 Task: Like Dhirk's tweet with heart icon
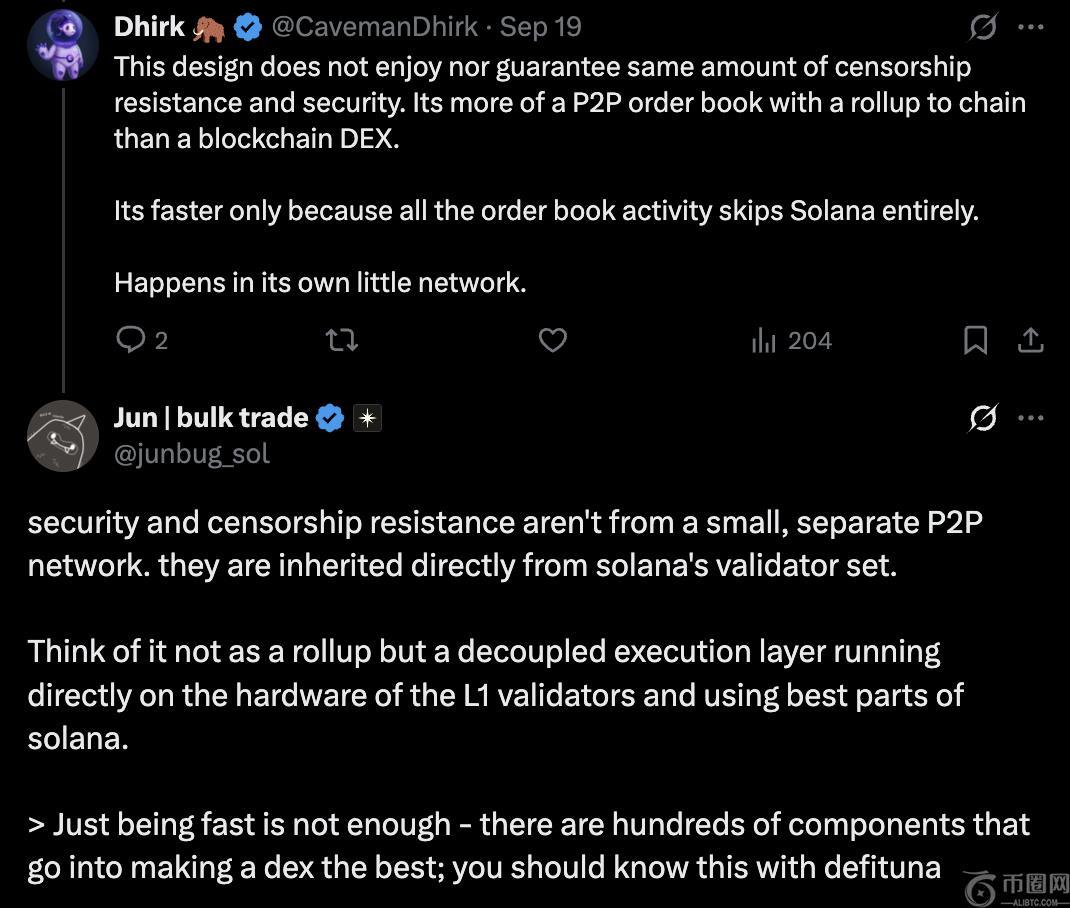click(x=553, y=341)
